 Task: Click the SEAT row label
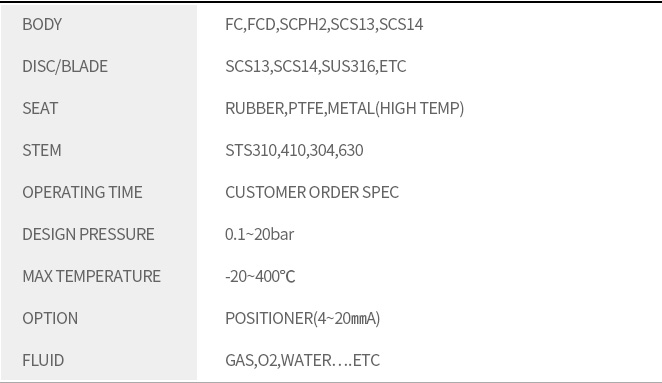[40, 108]
